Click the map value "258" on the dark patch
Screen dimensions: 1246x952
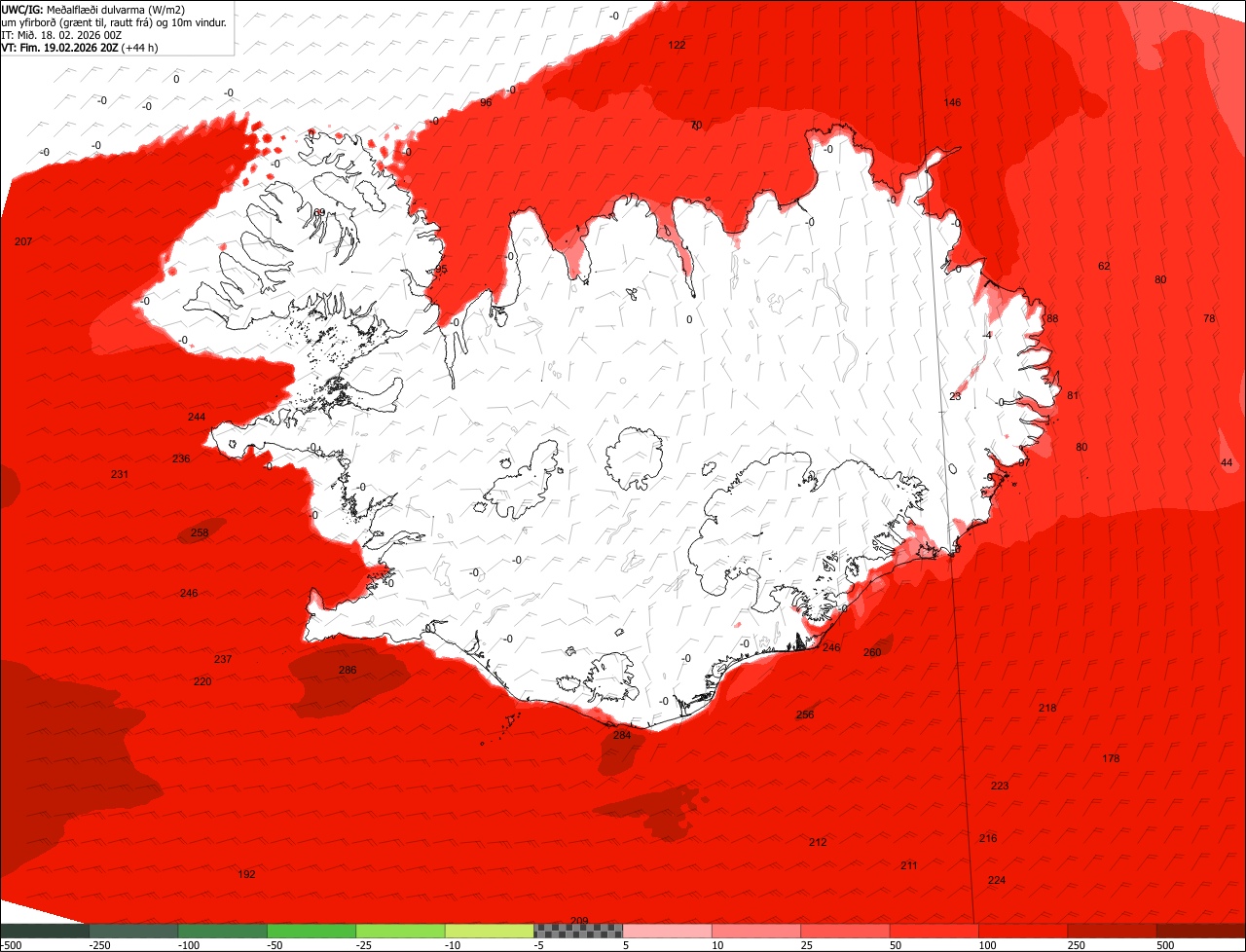tap(200, 532)
